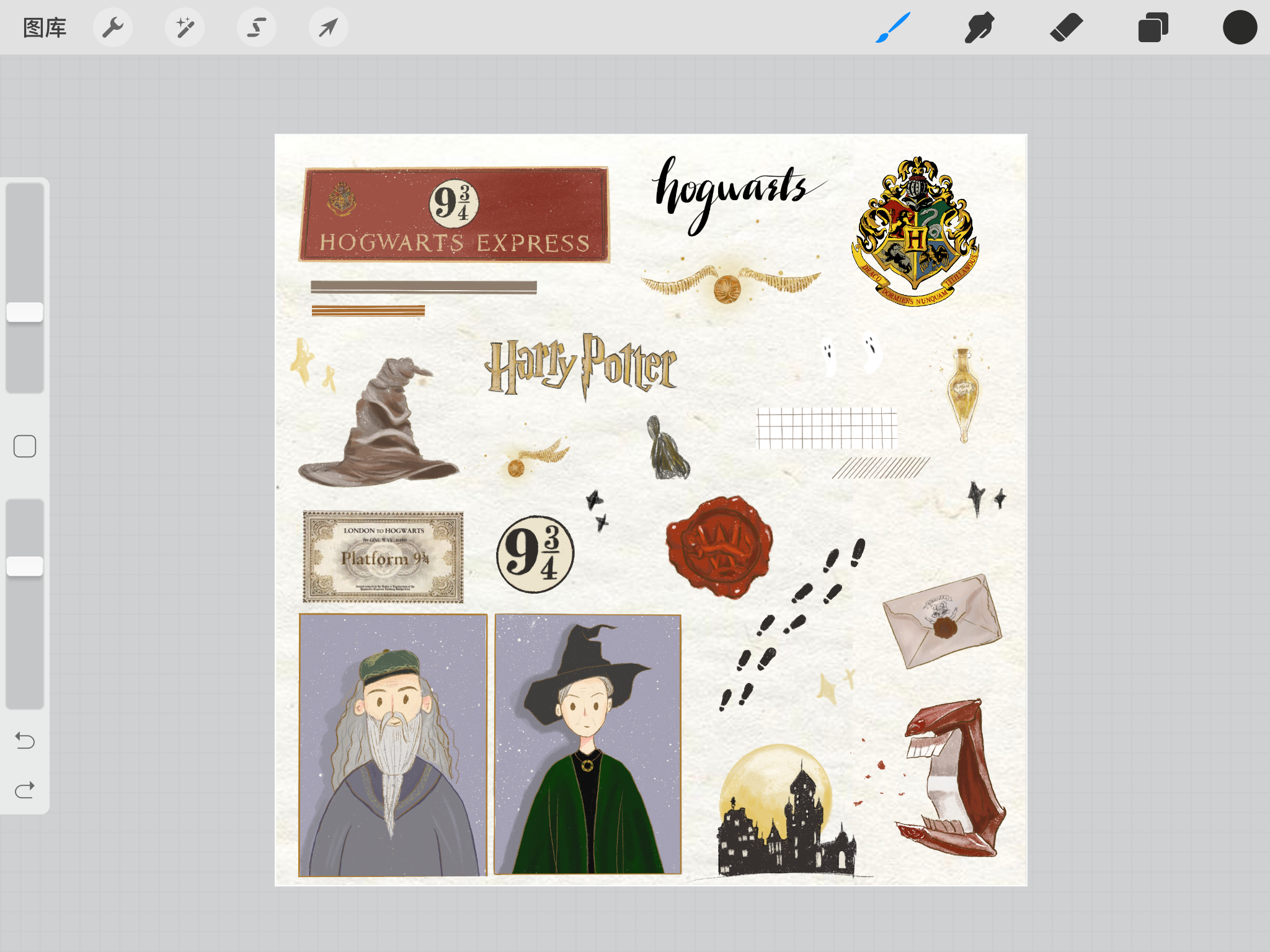Screen dimensions: 1270x952
Task: Click the Hogwarts Express sign on canvas
Action: (x=455, y=214)
